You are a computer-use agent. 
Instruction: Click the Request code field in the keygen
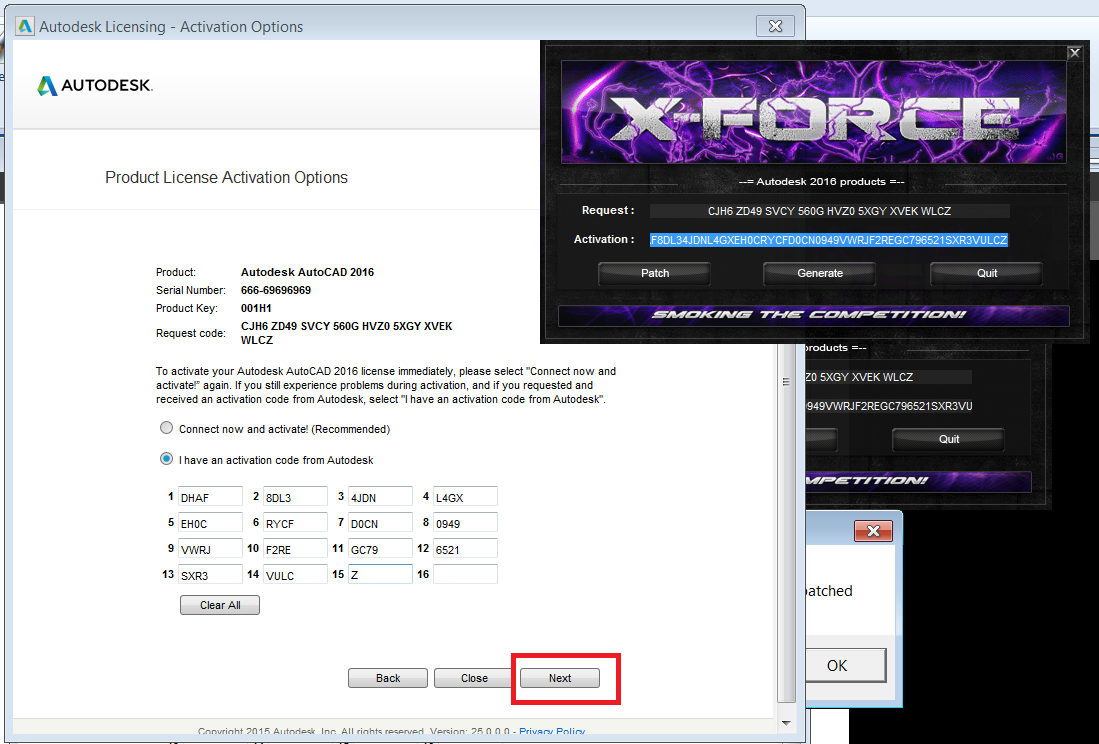830,210
